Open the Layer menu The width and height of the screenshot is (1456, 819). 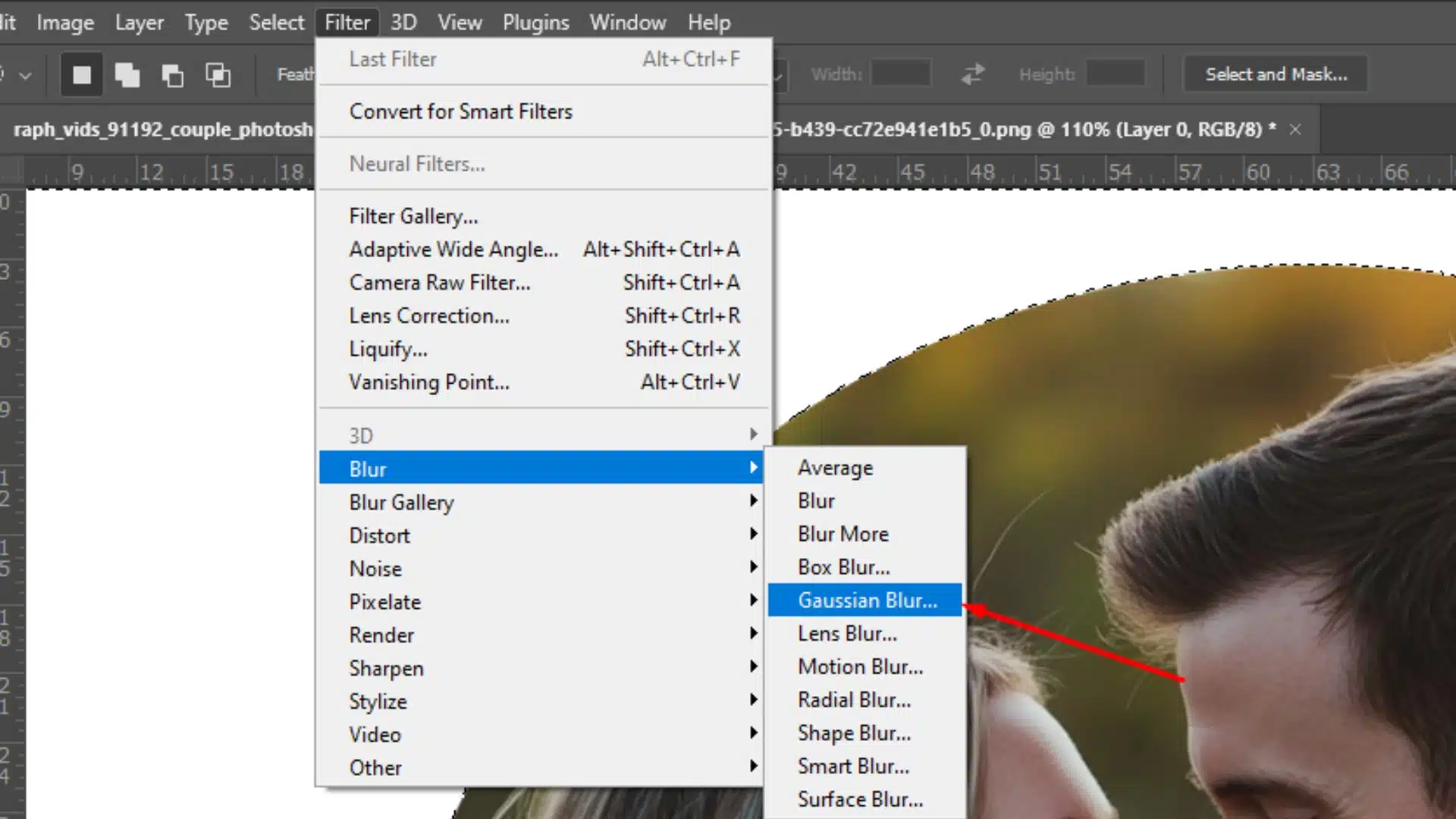pyautogui.click(x=140, y=23)
